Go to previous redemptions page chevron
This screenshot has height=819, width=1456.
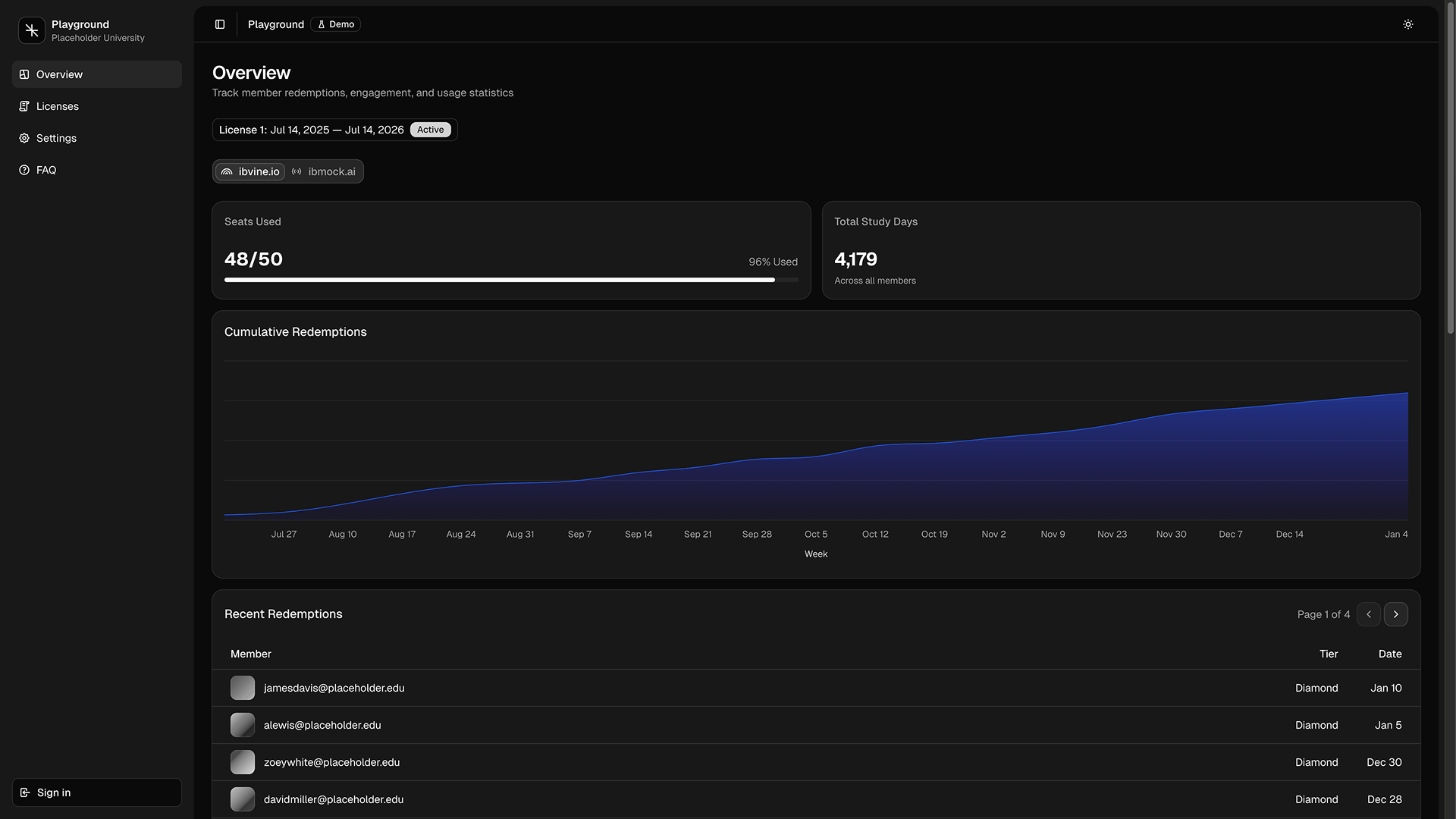[x=1368, y=614]
